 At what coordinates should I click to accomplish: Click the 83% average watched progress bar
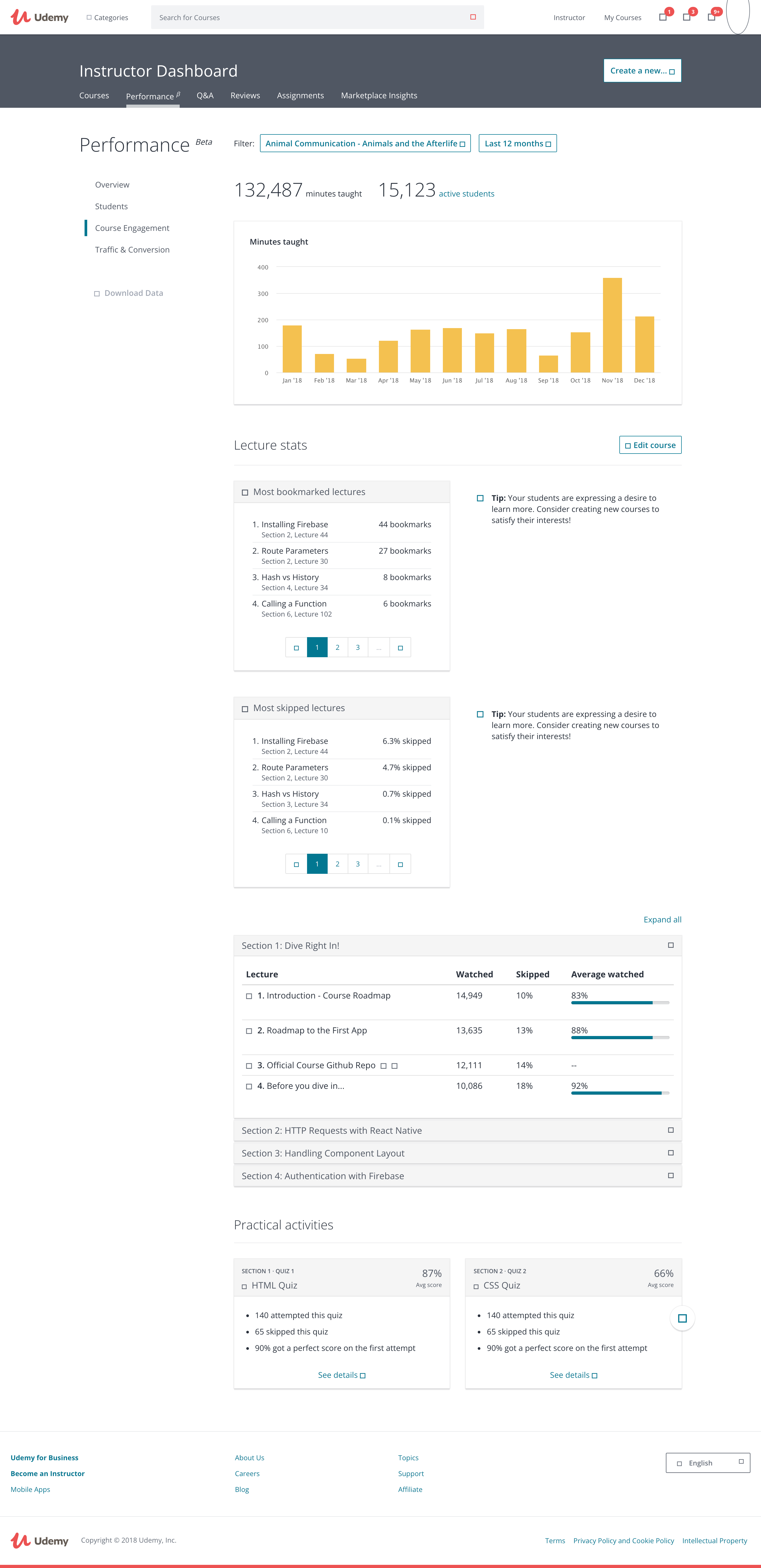coord(620,1002)
